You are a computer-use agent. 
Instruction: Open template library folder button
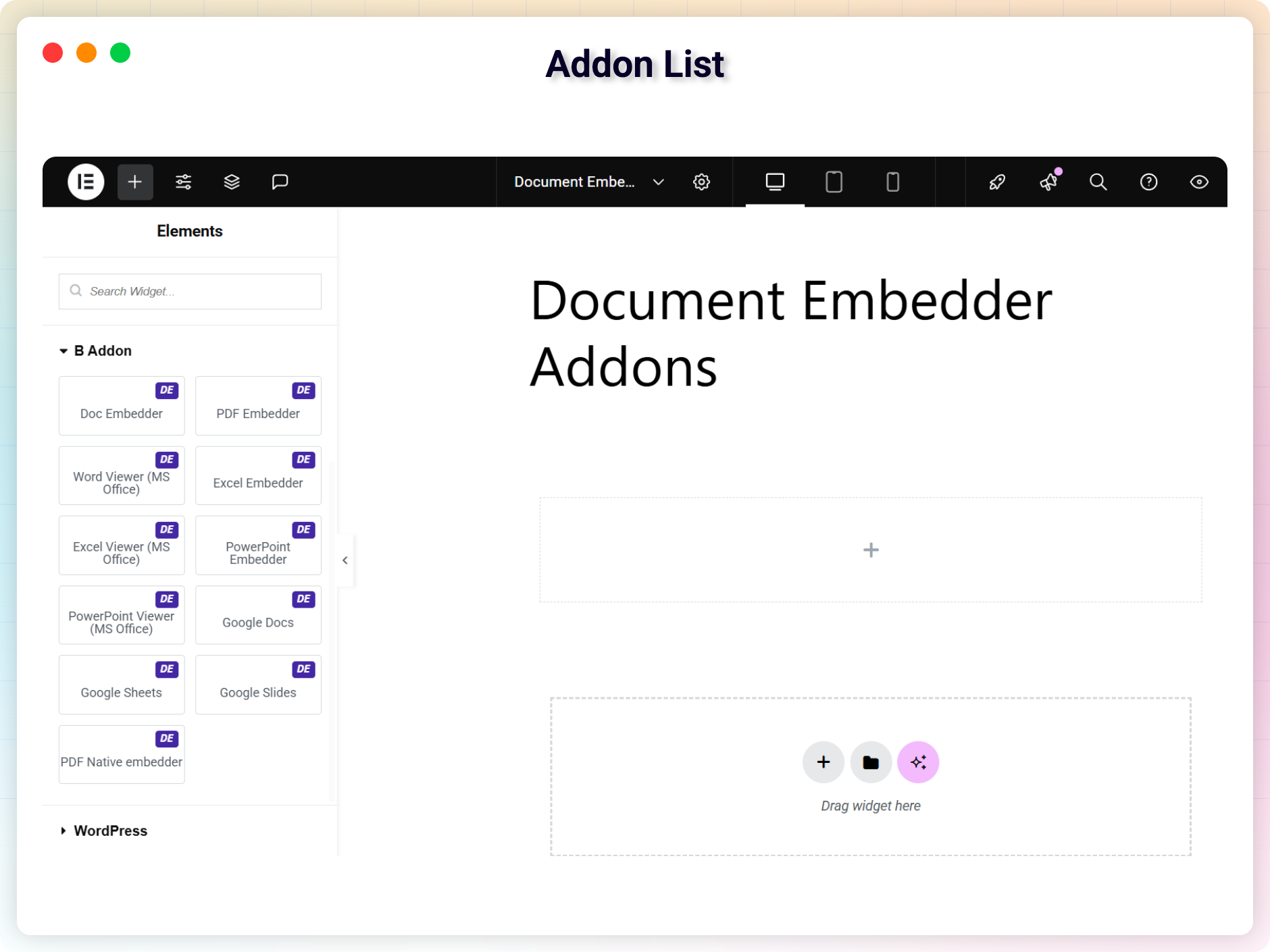click(x=871, y=762)
